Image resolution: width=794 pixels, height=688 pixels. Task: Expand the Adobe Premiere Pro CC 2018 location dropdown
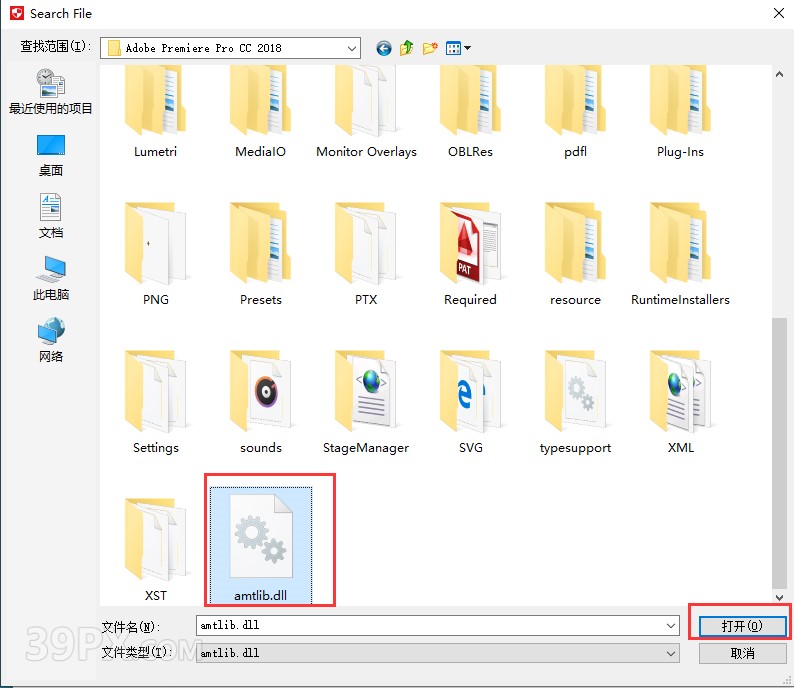click(351, 49)
